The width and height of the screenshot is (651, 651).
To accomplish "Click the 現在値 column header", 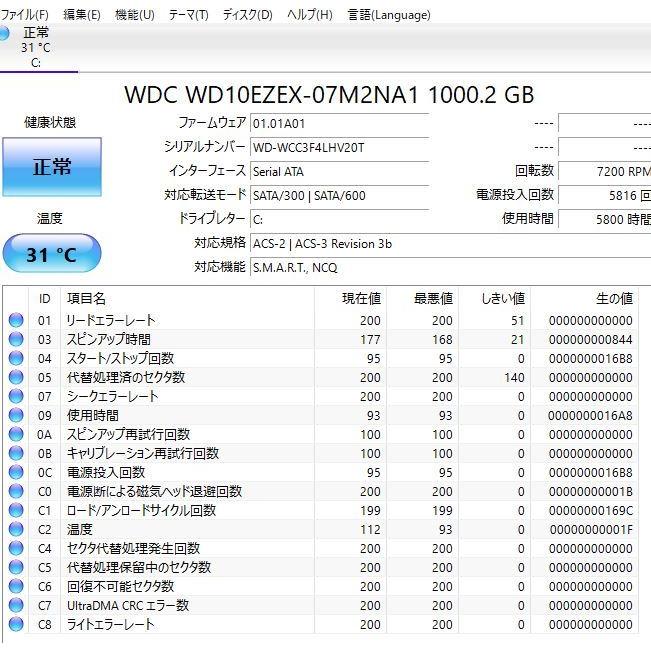I will [x=350, y=299].
